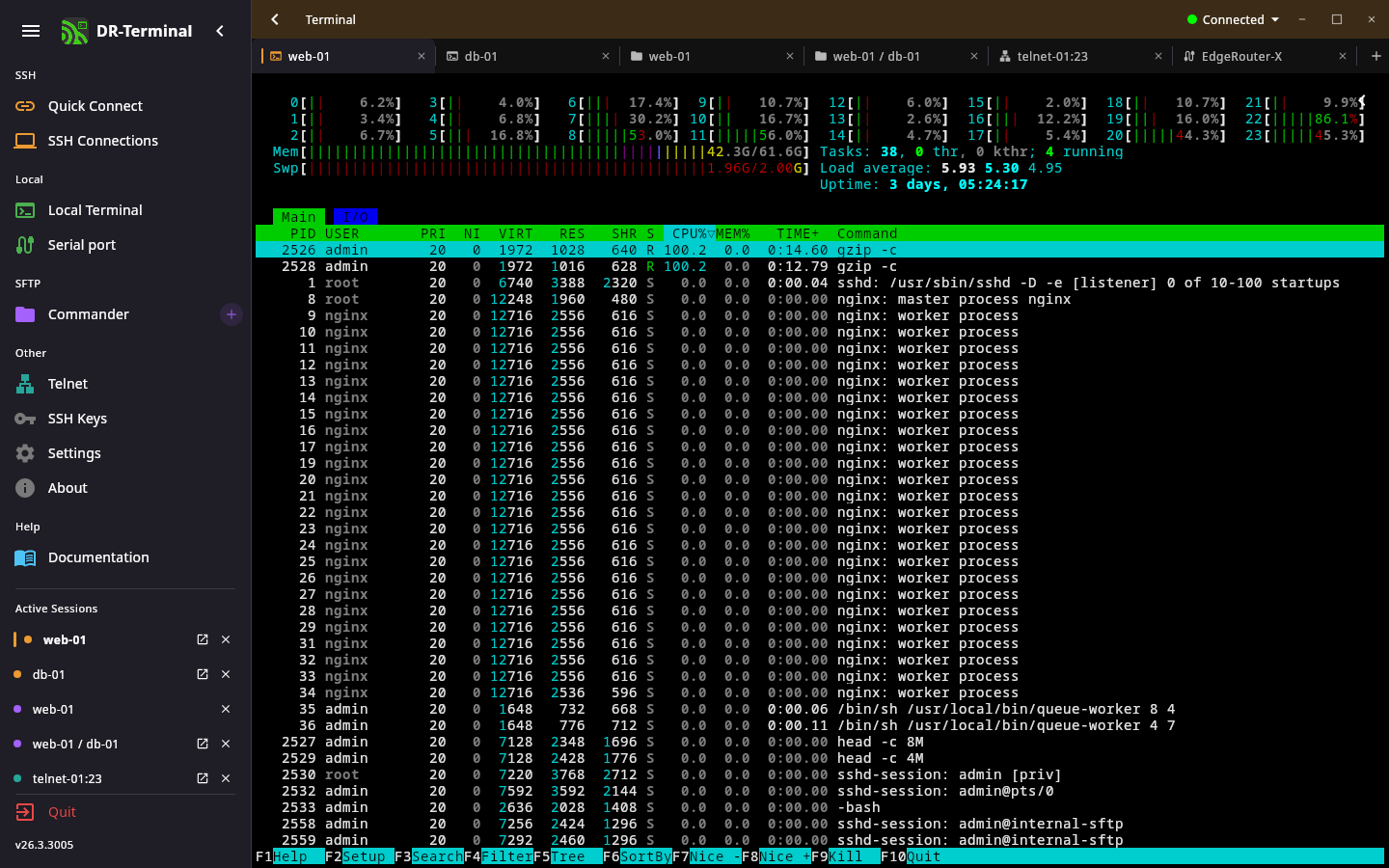
Task: Open the hamburger menu icon
Action: (x=31, y=31)
